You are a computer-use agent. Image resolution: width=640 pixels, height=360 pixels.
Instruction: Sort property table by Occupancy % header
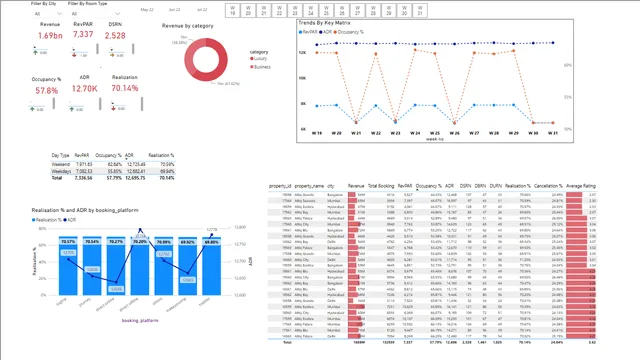pyautogui.click(x=429, y=186)
